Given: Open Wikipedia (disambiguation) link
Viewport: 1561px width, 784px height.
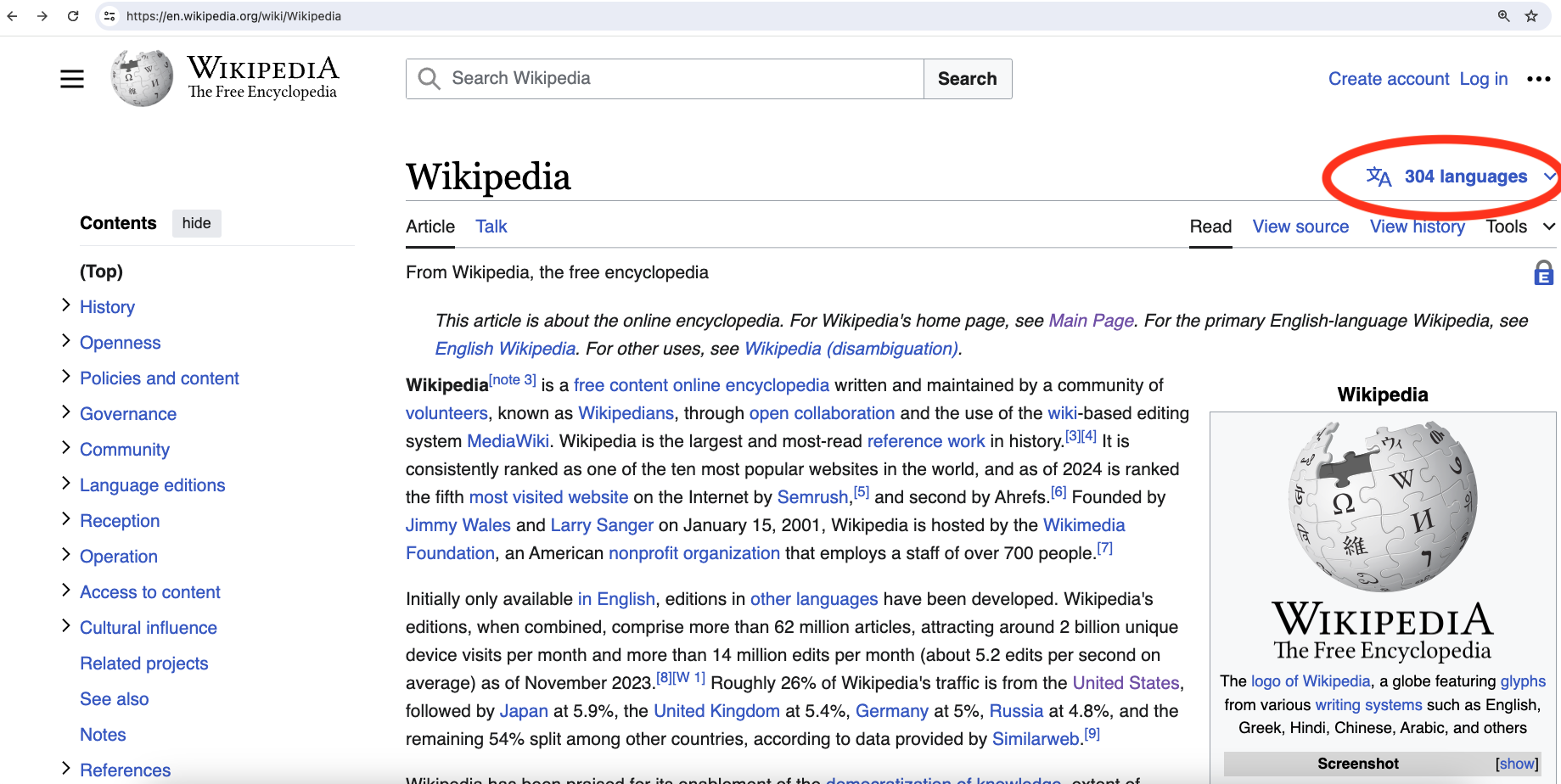Looking at the screenshot, I should [x=851, y=349].
